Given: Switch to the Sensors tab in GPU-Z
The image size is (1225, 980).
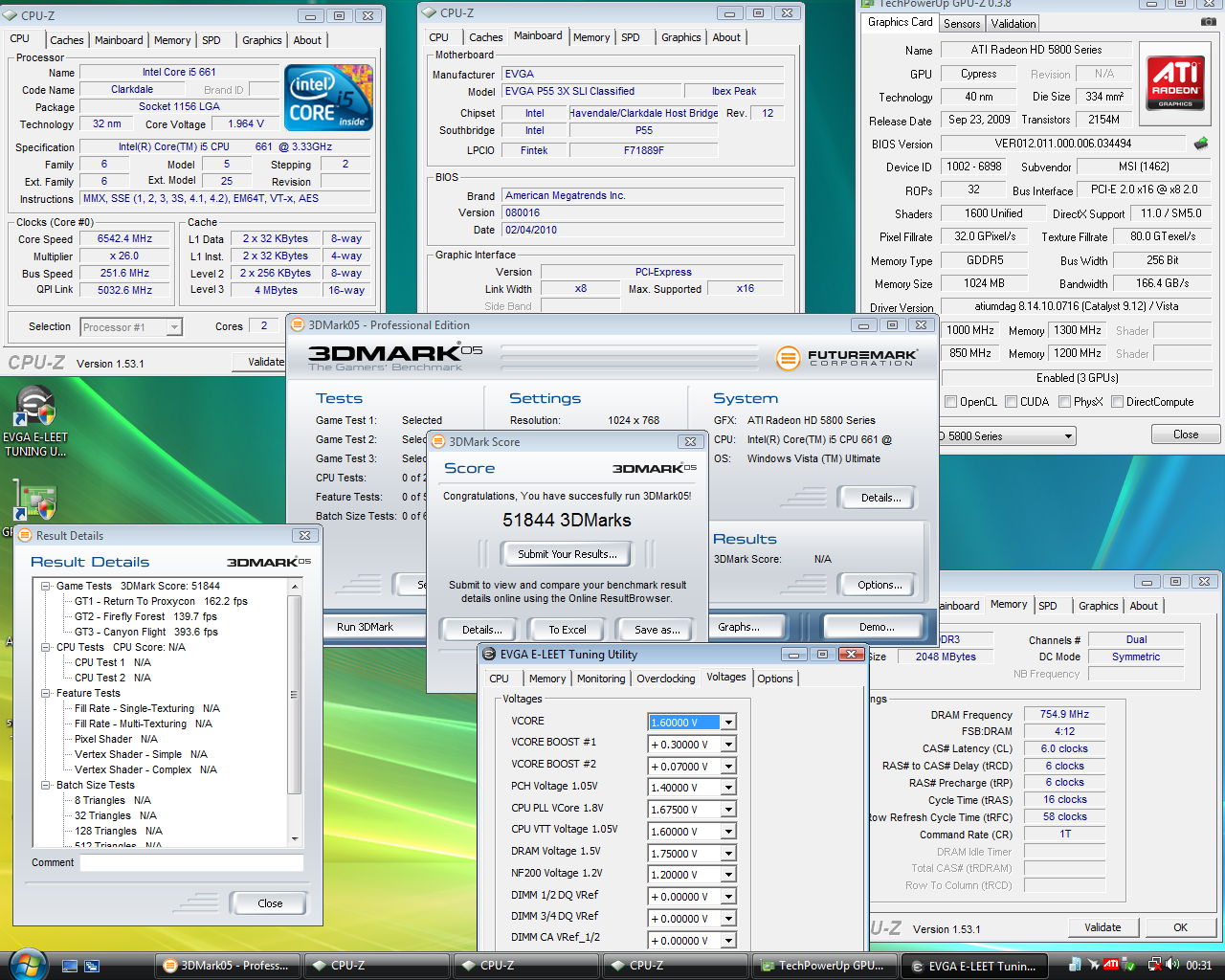Looking at the screenshot, I should coord(962,24).
